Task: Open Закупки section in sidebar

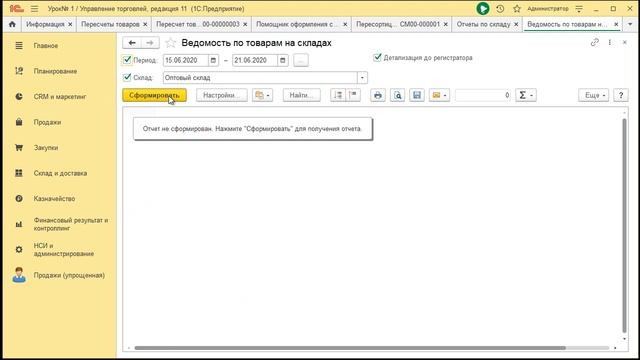Action: tap(46, 148)
